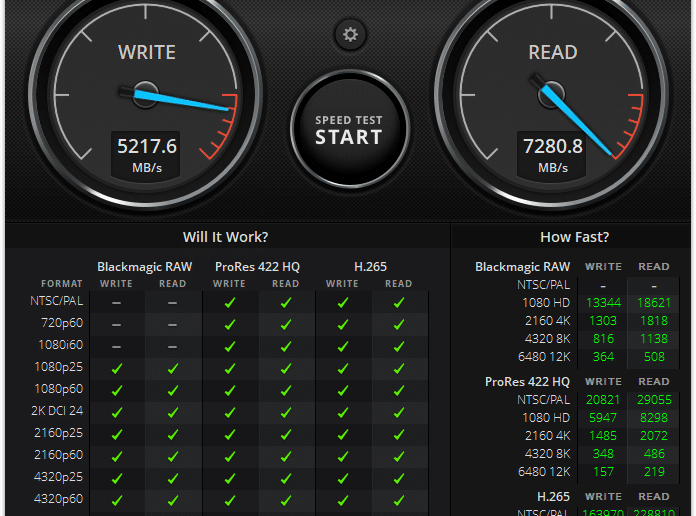Click the 6480 12K label under Blackmagic RAW
This screenshot has width=696, height=516.
tap(544, 357)
